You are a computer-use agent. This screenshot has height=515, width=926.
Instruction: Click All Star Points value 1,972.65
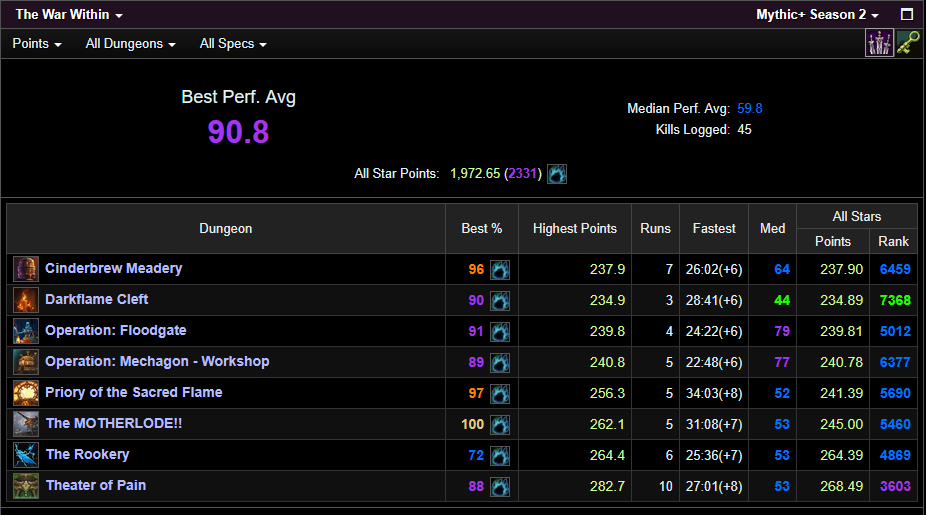tap(475, 174)
